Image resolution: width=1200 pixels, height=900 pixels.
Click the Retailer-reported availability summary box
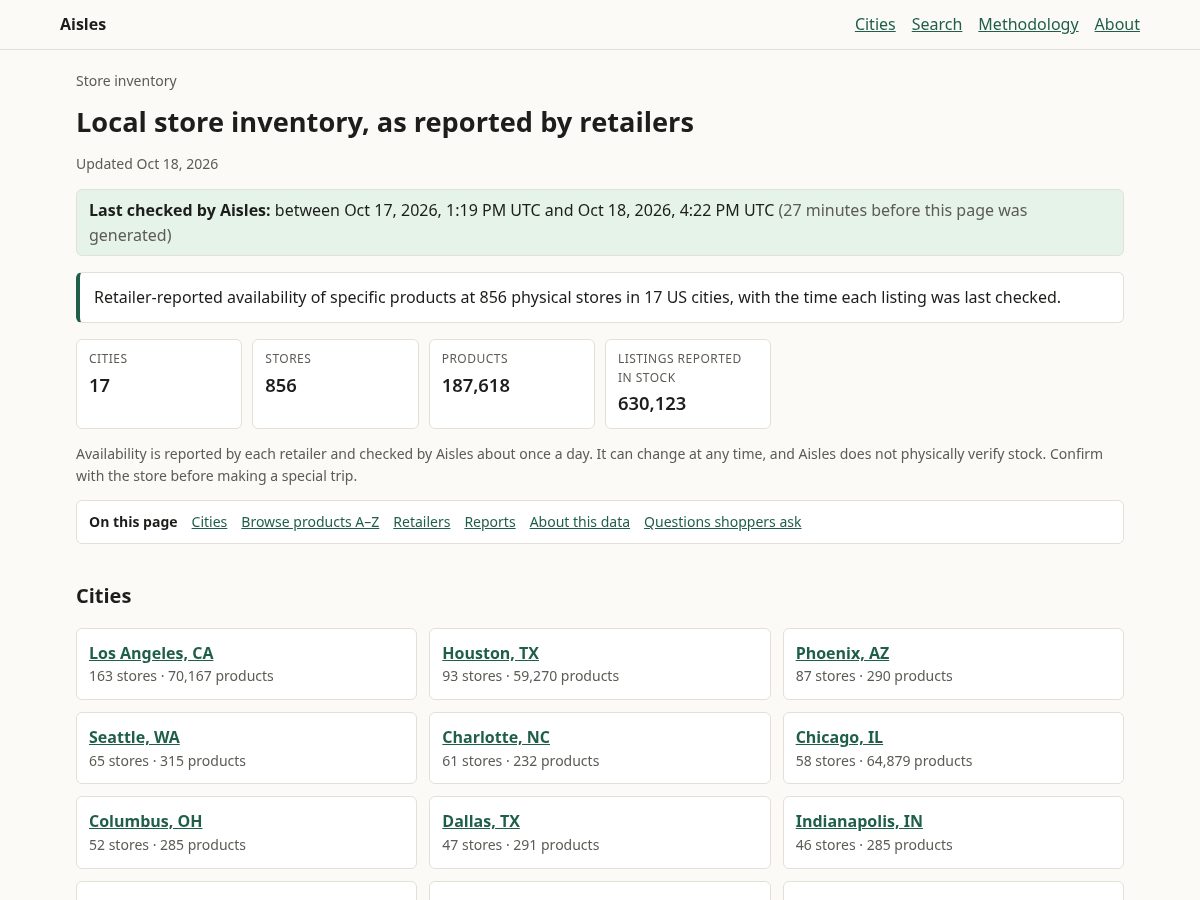coord(600,297)
